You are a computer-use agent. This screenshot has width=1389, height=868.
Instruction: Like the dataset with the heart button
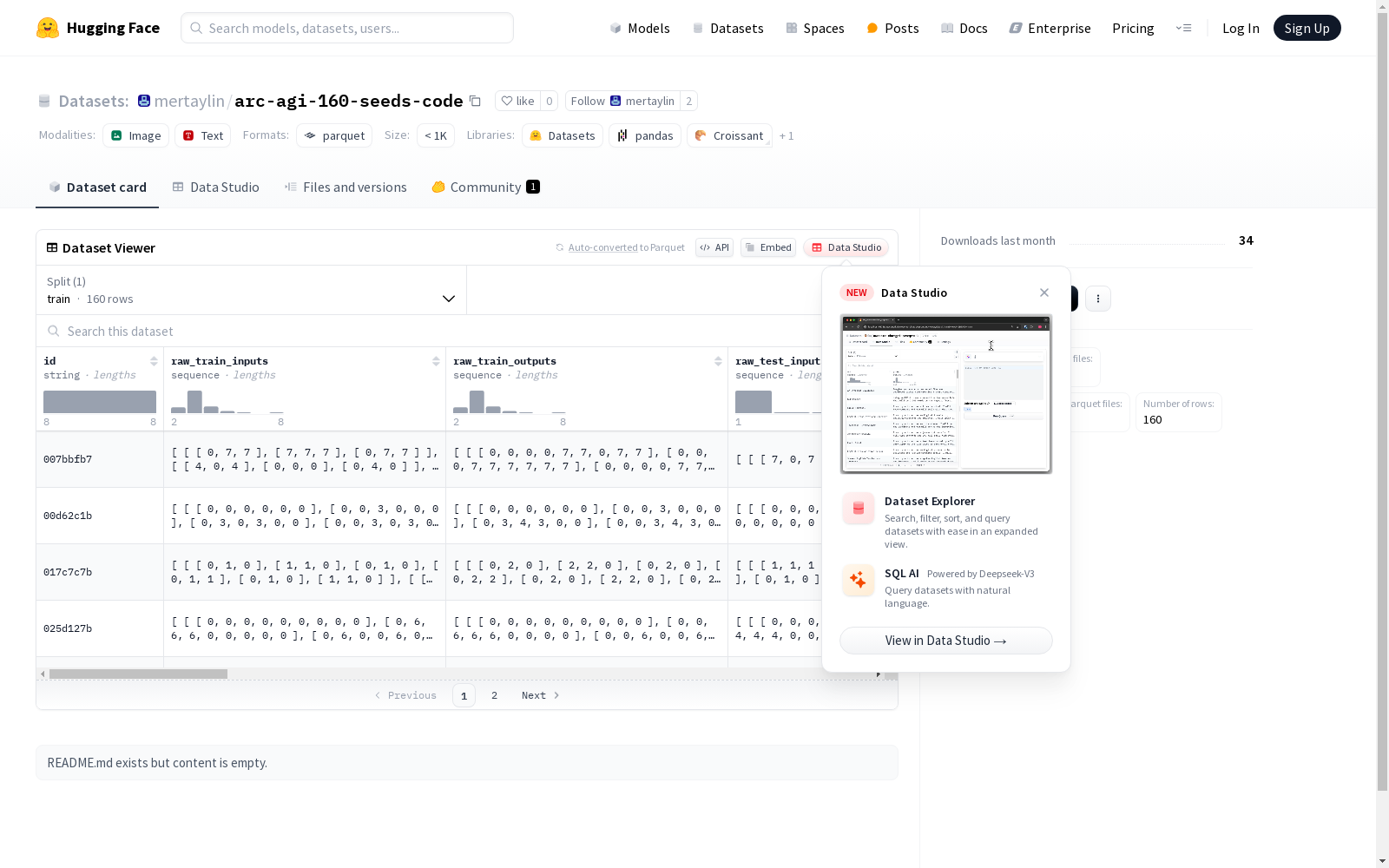pyautogui.click(x=517, y=101)
